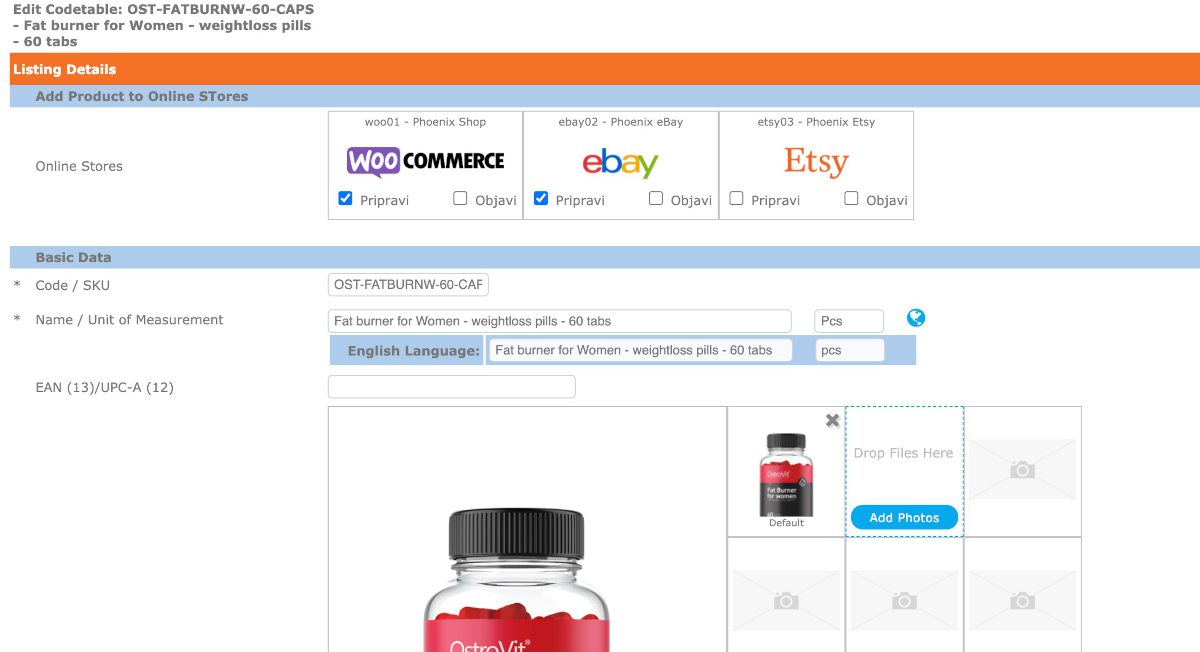Click the Add Photos button
The height and width of the screenshot is (652, 1200).
(904, 517)
